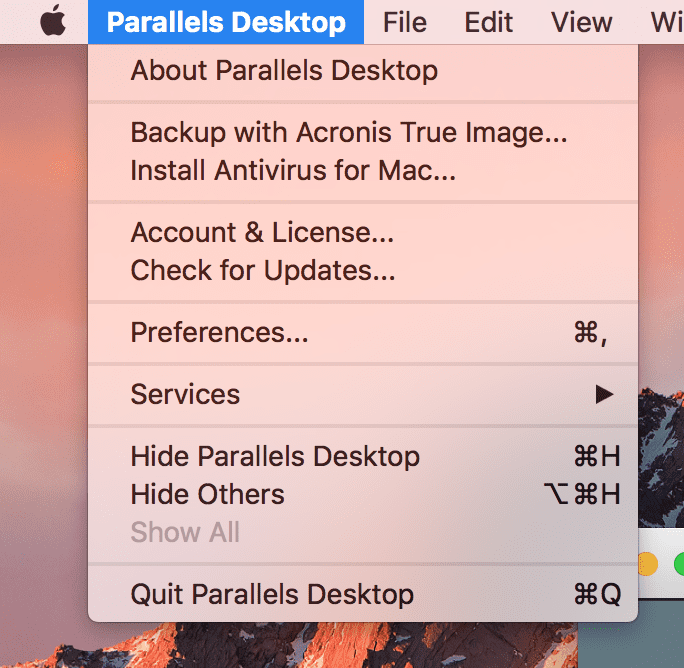Open the Apple menu
This screenshot has height=668, width=684.
coord(53,21)
